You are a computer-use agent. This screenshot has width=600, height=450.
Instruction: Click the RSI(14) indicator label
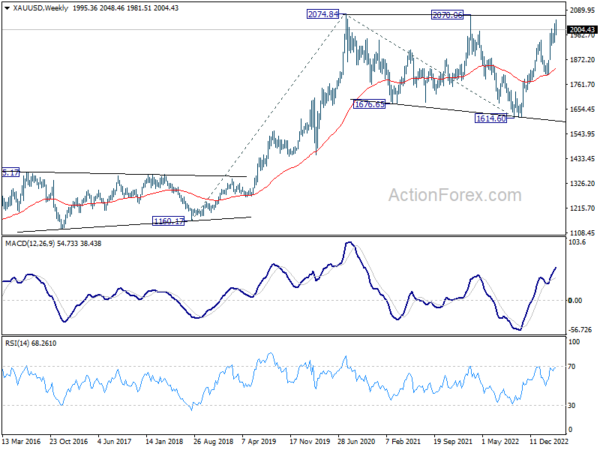point(17,343)
